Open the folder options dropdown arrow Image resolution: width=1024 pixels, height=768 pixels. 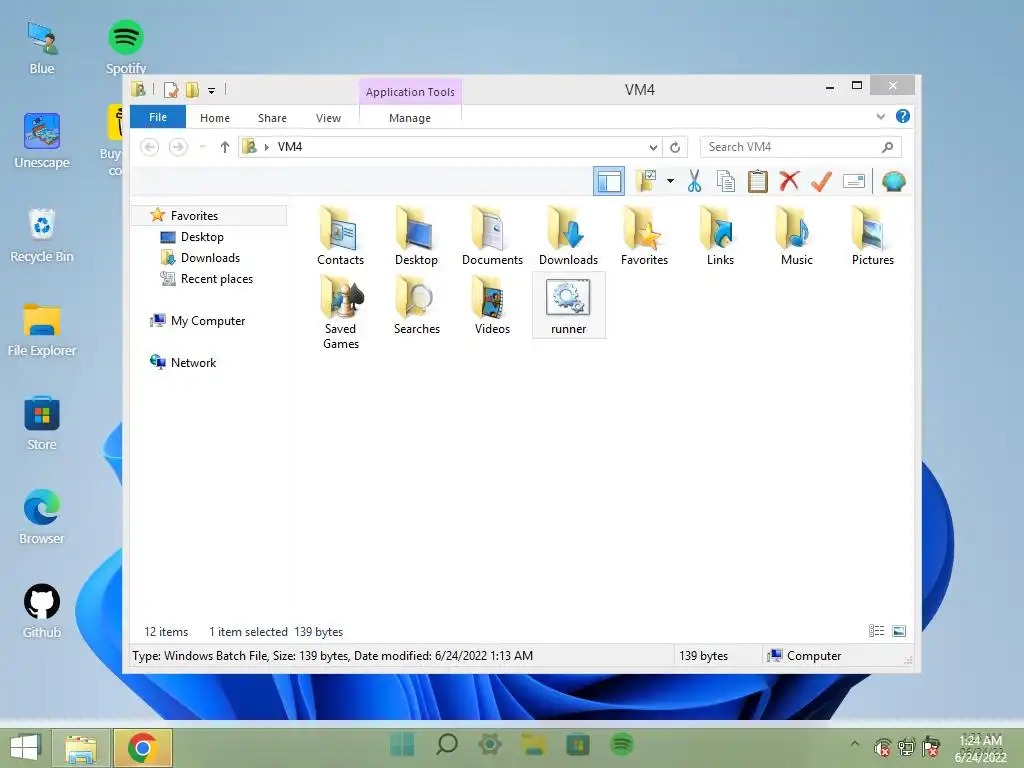[x=670, y=181]
